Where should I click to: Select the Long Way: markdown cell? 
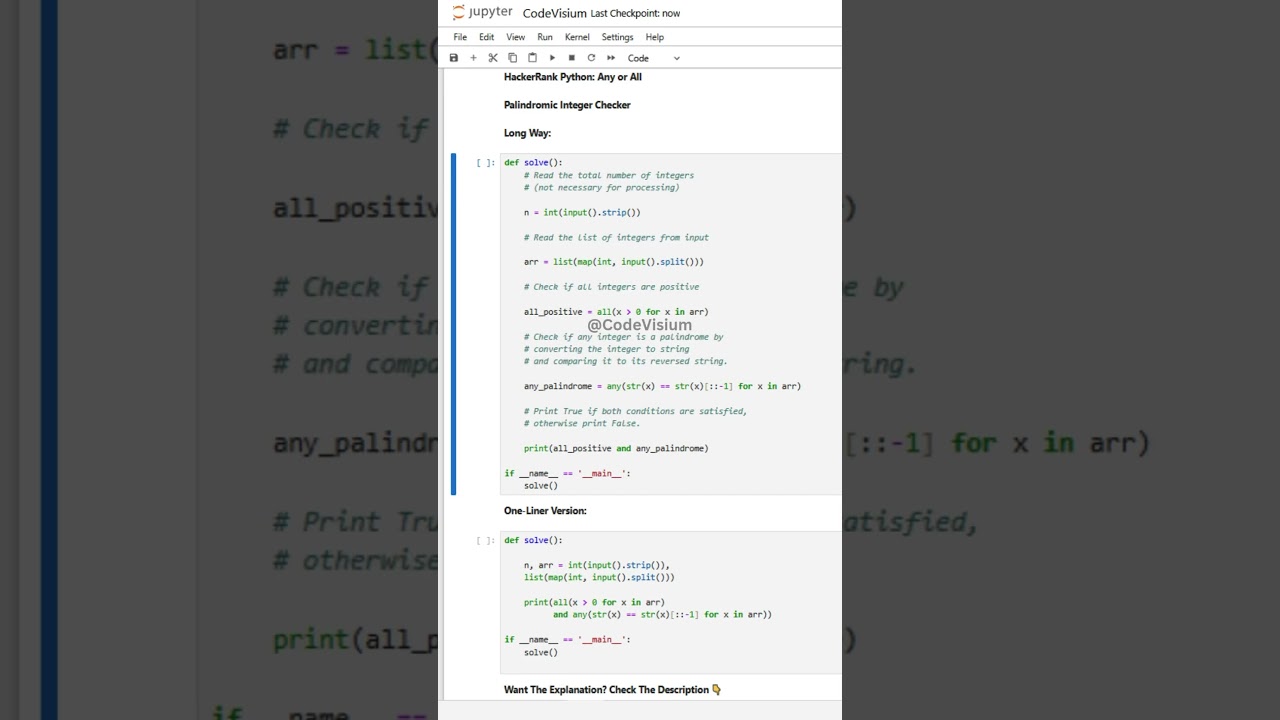coord(527,133)
